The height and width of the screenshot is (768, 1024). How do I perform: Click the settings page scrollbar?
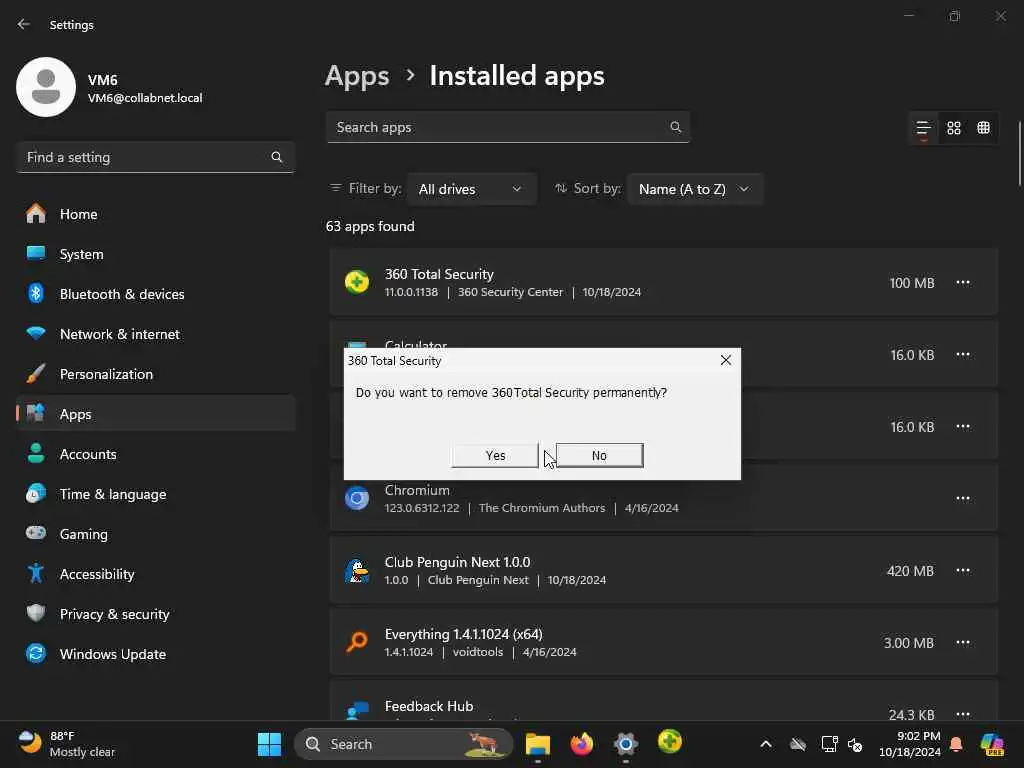coord(1019,153)
